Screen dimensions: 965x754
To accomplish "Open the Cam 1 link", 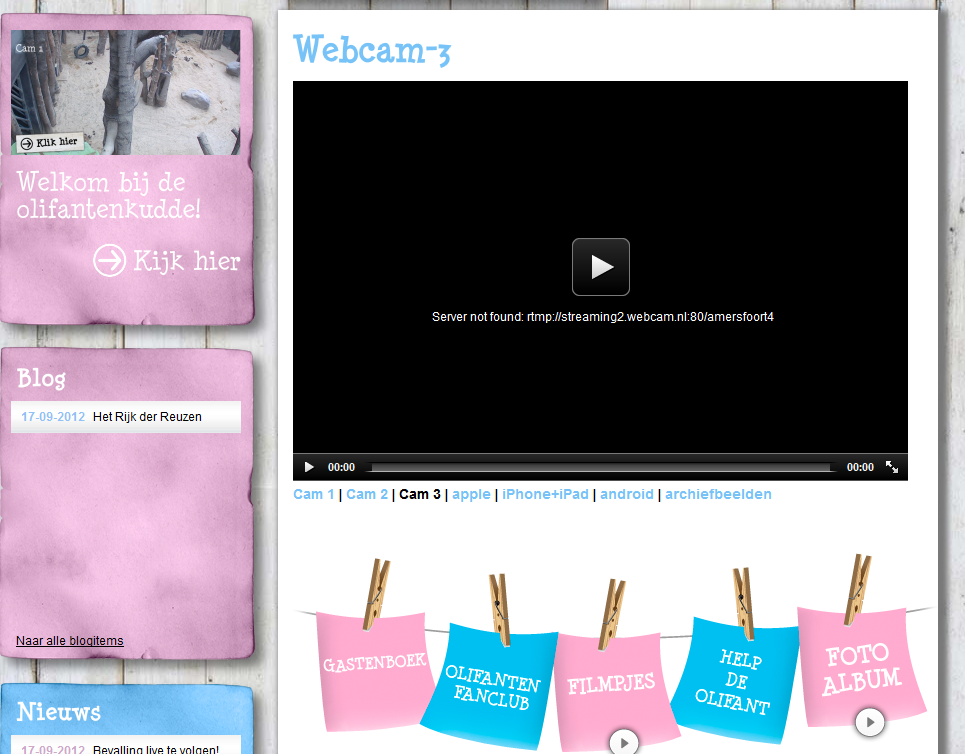I will 313,494.
